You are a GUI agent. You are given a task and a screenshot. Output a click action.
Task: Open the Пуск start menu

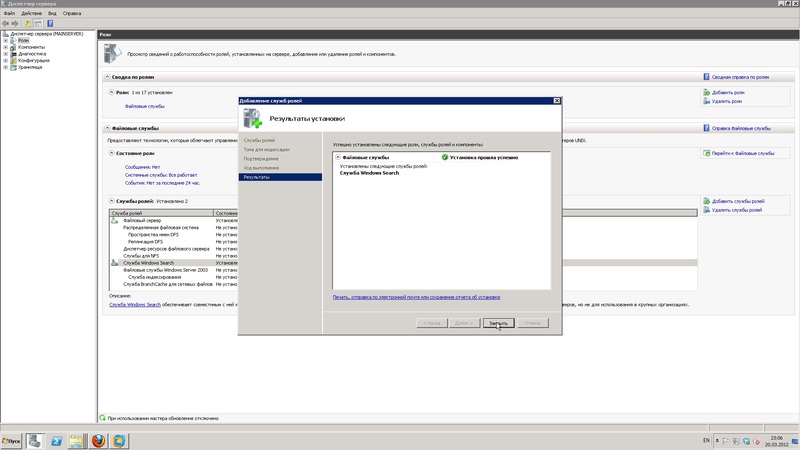click(11, 441)
